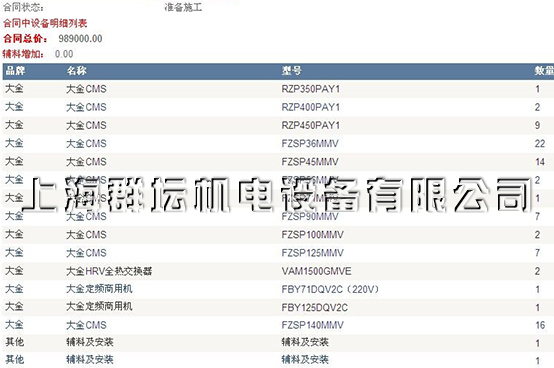The height and width of the screenshot is (368, 554).
Task: Open 大金CMS in the FZSP45MMV row
Action: [x=86, y=162]
